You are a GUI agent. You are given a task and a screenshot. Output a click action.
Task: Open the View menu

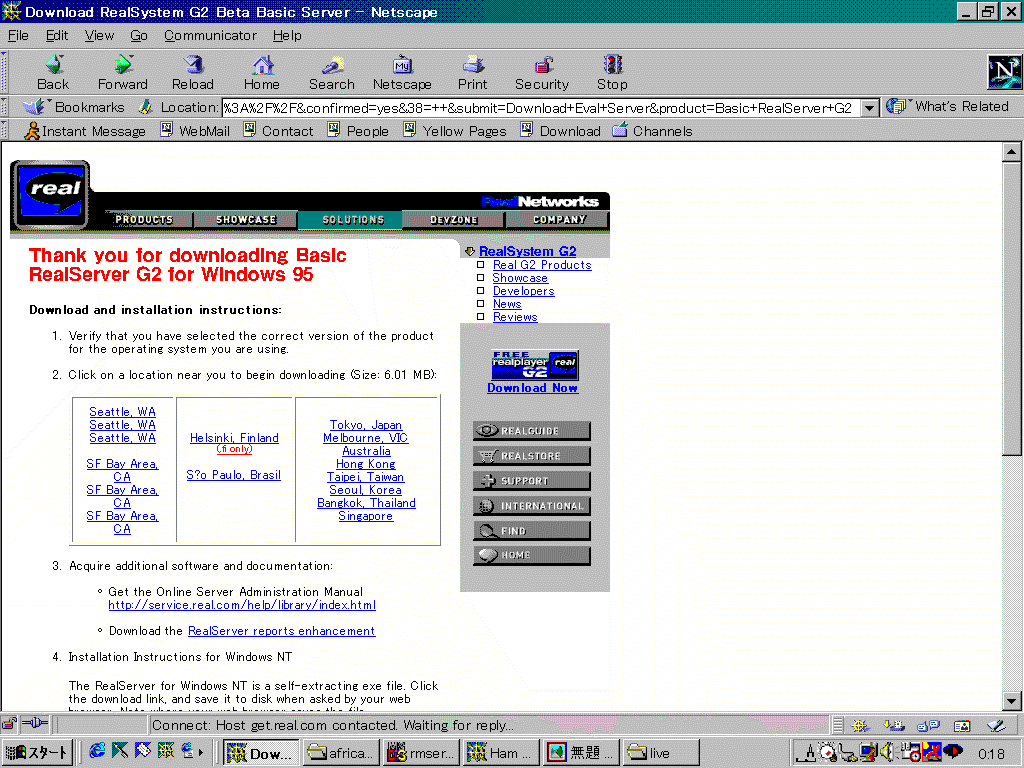(x=99, y=35)
